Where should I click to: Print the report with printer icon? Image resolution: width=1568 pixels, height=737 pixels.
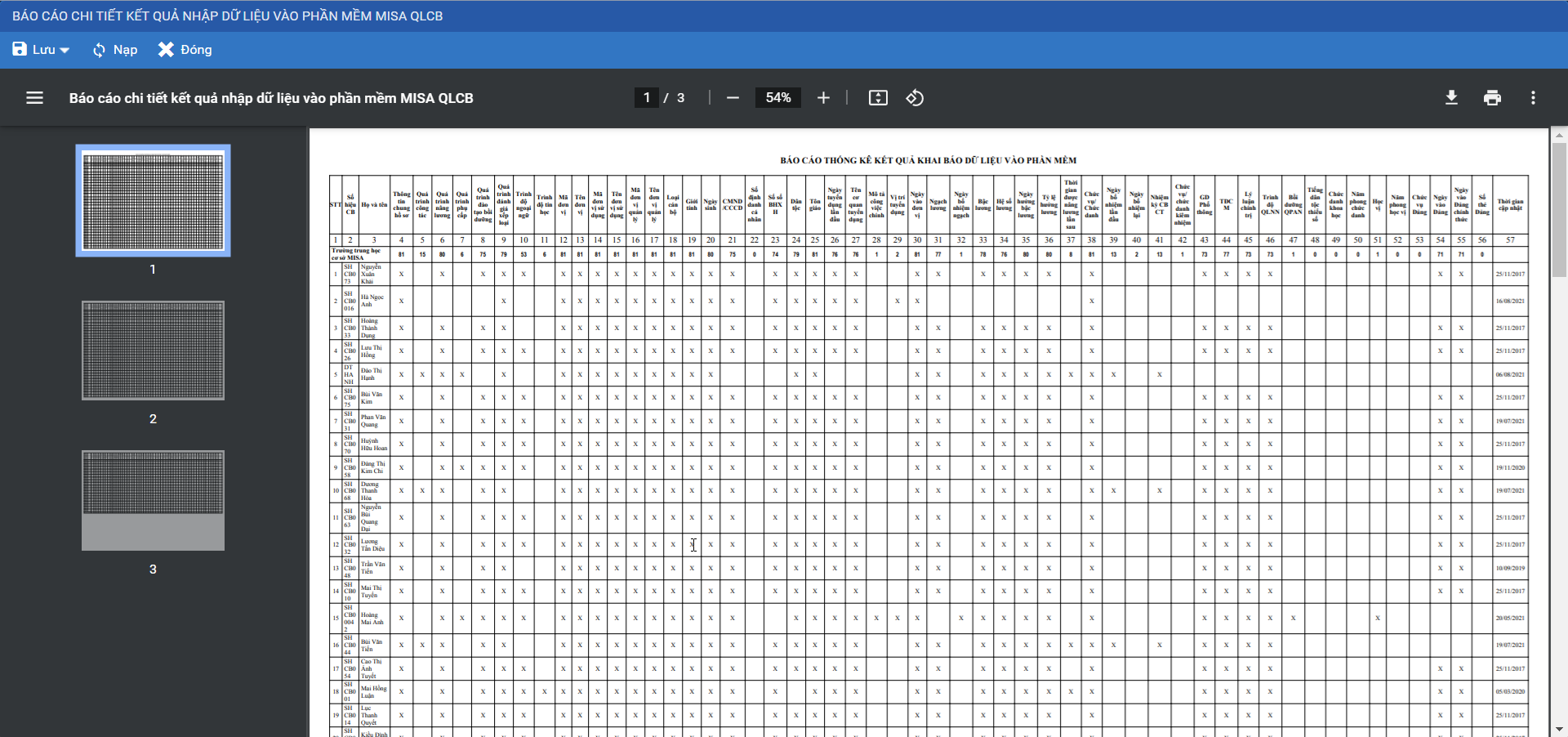[1492, 98]
